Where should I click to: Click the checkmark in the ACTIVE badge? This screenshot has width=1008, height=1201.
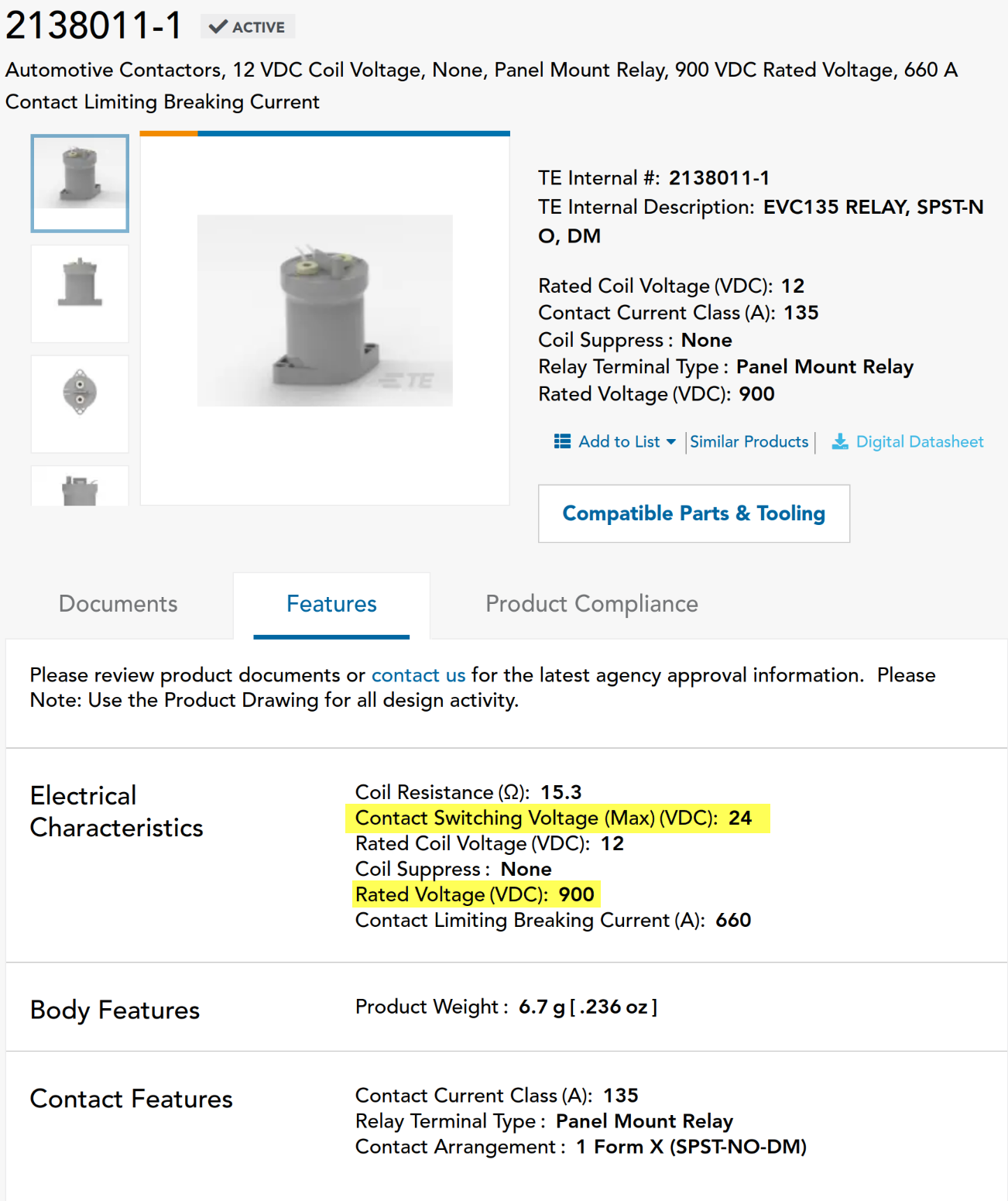(218, 27)
